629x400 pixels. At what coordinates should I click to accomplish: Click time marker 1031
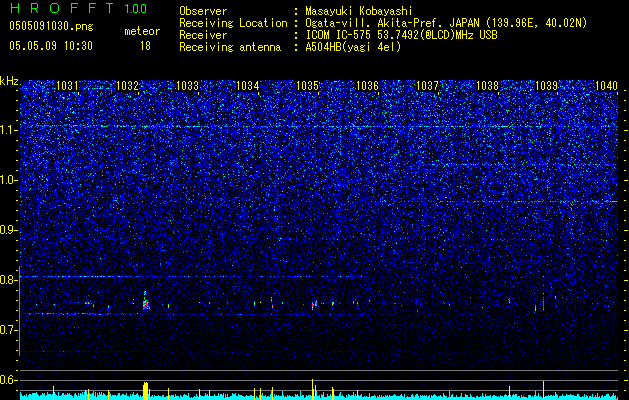(67, 85)
